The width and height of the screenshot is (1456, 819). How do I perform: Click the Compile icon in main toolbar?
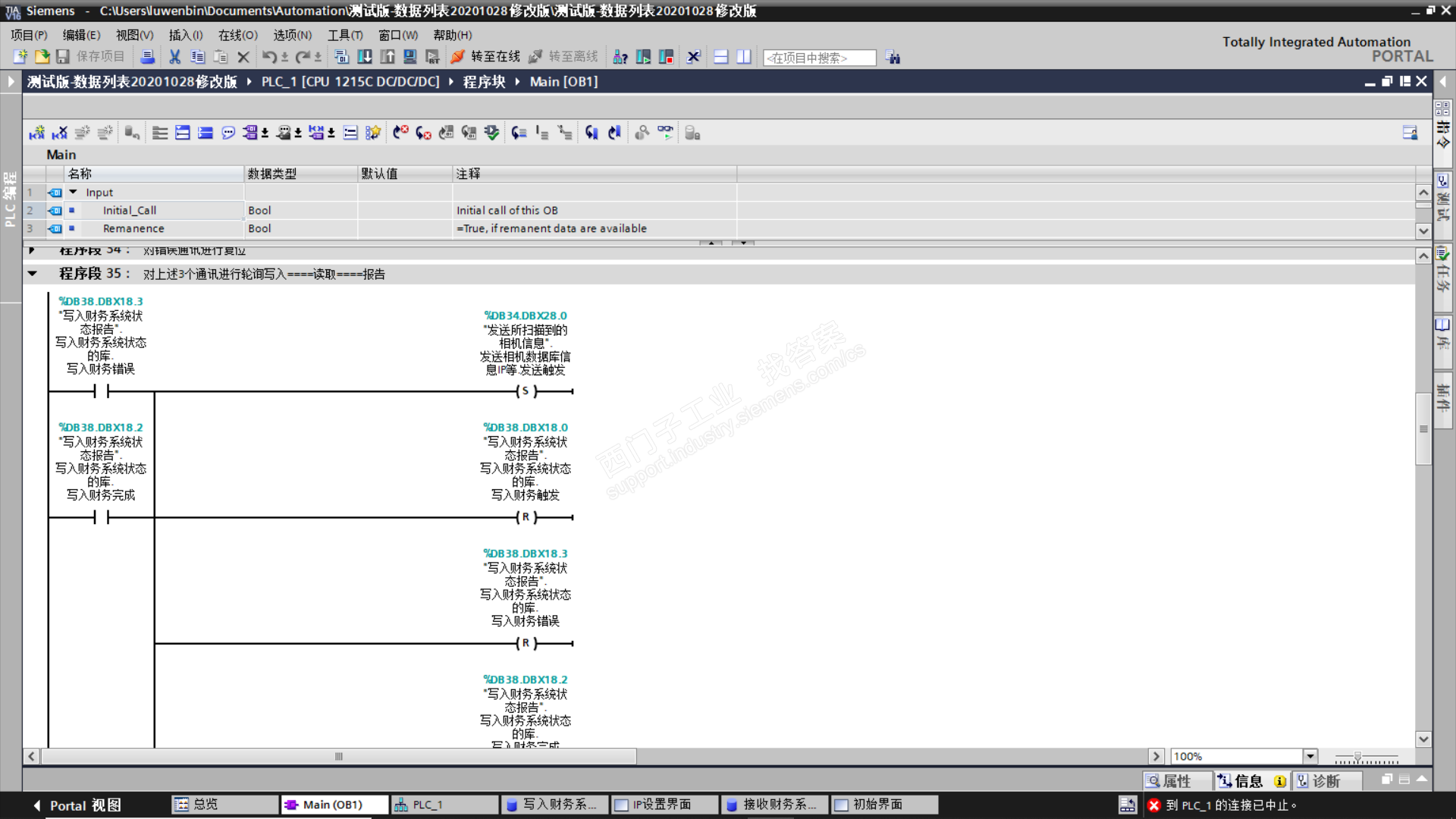click(x=342, y=57)
